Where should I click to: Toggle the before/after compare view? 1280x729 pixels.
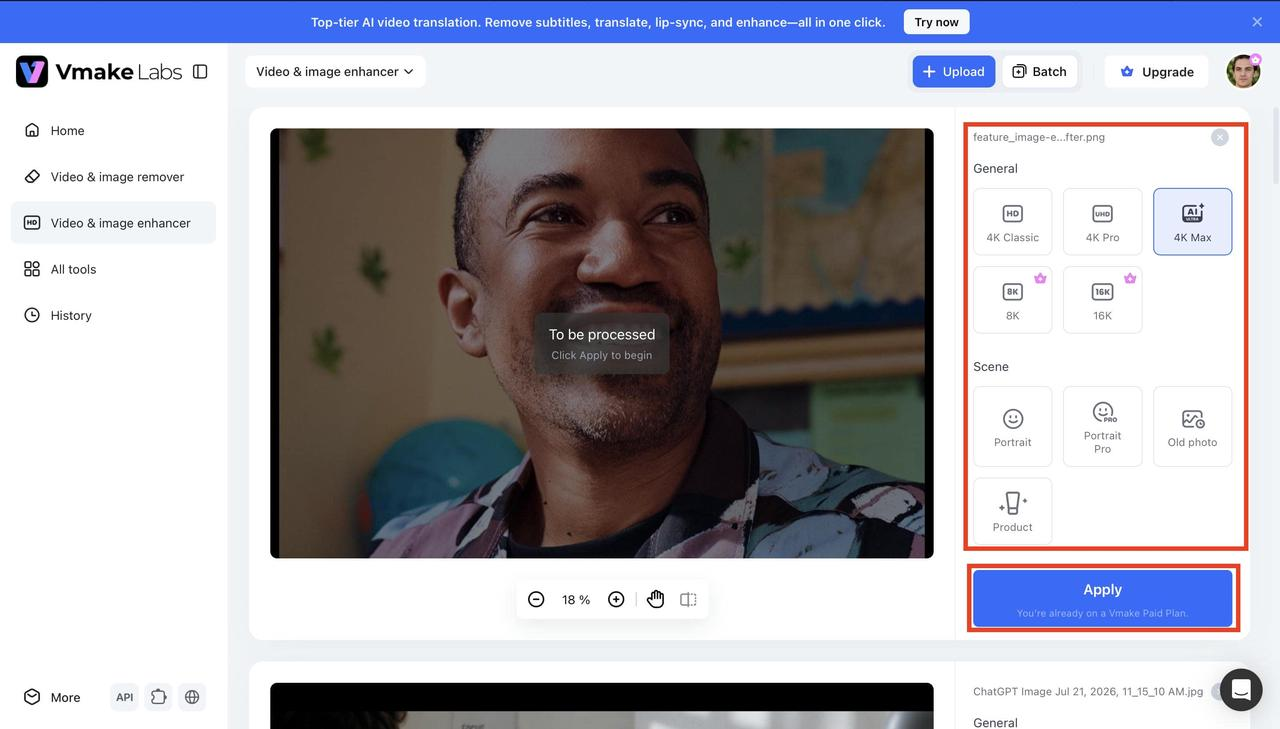point(688,599)
